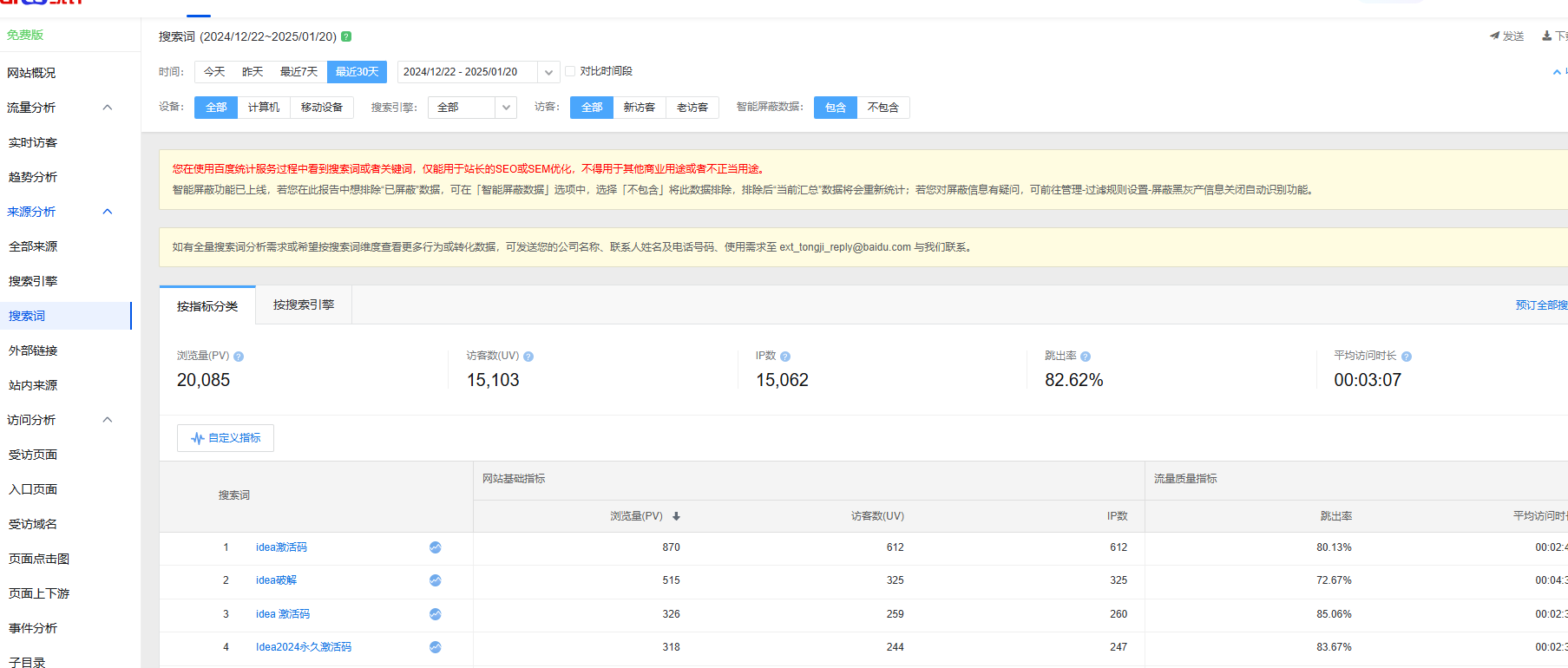This screenshot has height=668, width=1568.
Task: Open 网站概况 in sidebar
Action: 31,73
